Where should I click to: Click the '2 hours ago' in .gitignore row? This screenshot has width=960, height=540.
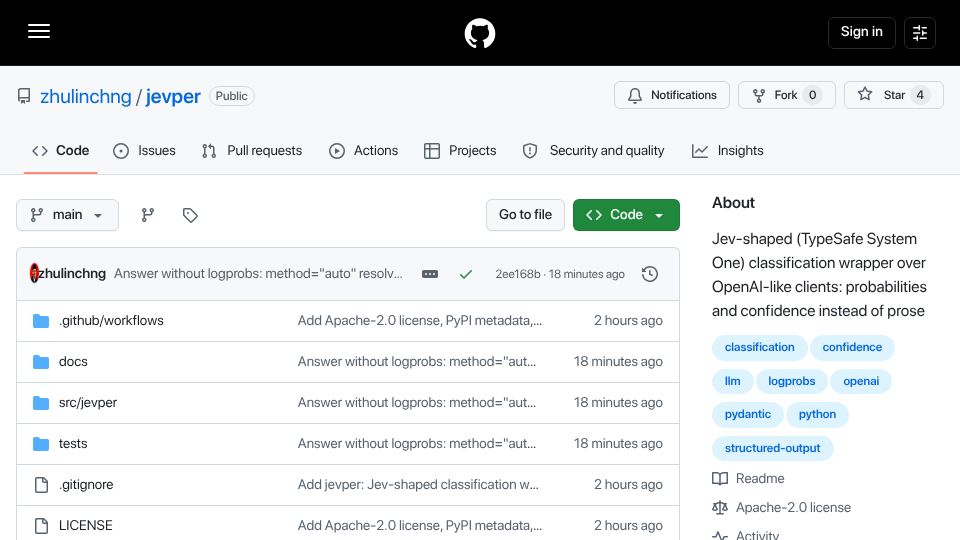[628, 485]
